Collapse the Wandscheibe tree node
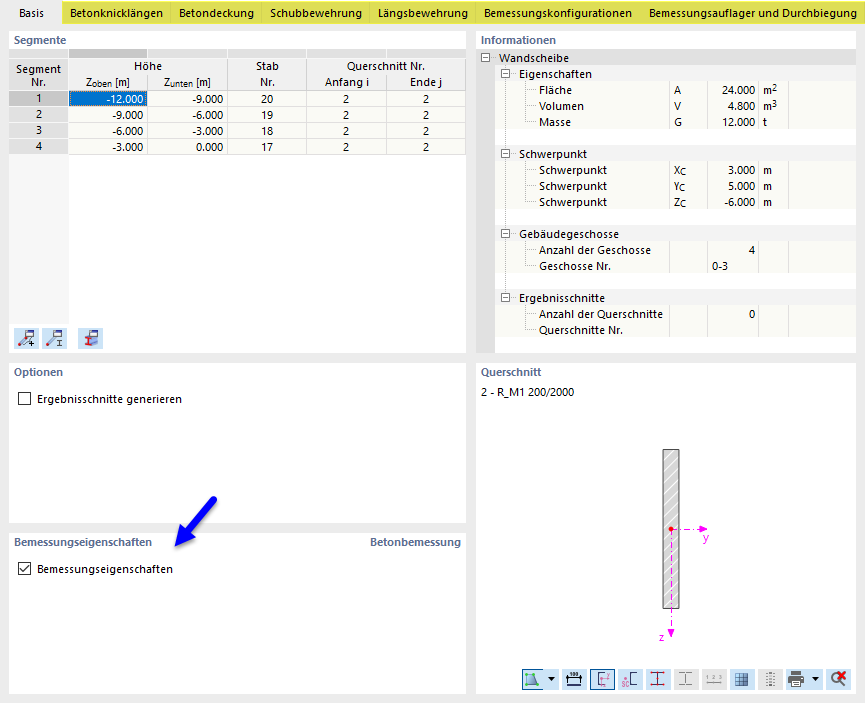This screenshot has height=703, width=865. [x=485, y=57]
